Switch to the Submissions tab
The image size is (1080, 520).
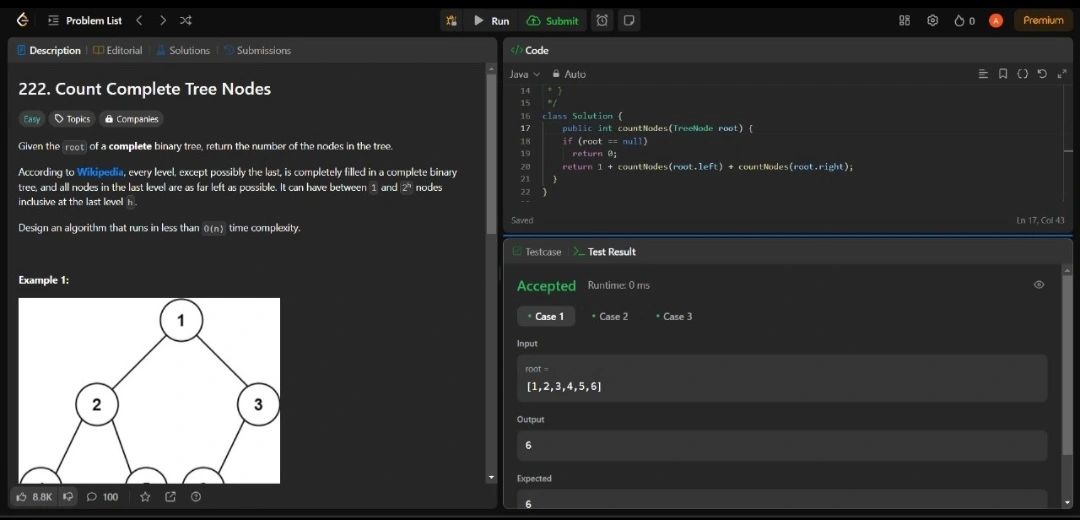point(258,50)
